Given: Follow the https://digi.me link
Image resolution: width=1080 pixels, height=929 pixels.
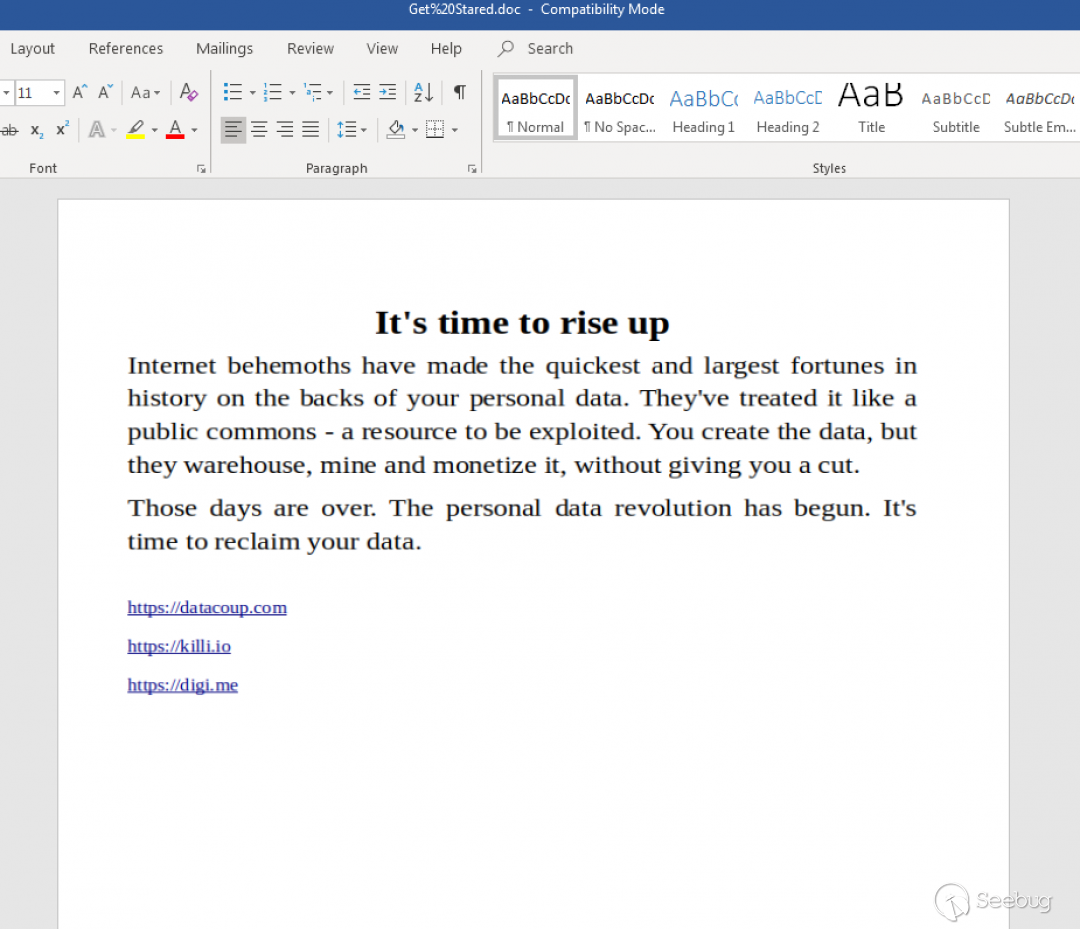Looking at the screenshot, I should pos(182,685).
